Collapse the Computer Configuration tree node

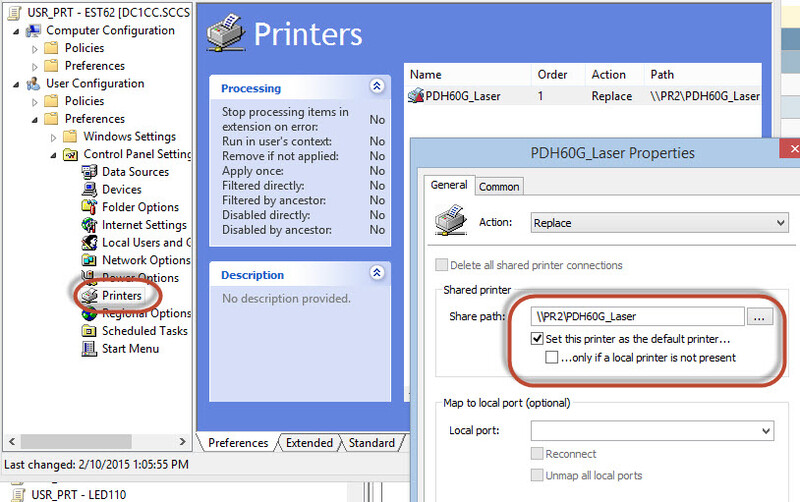16,32
